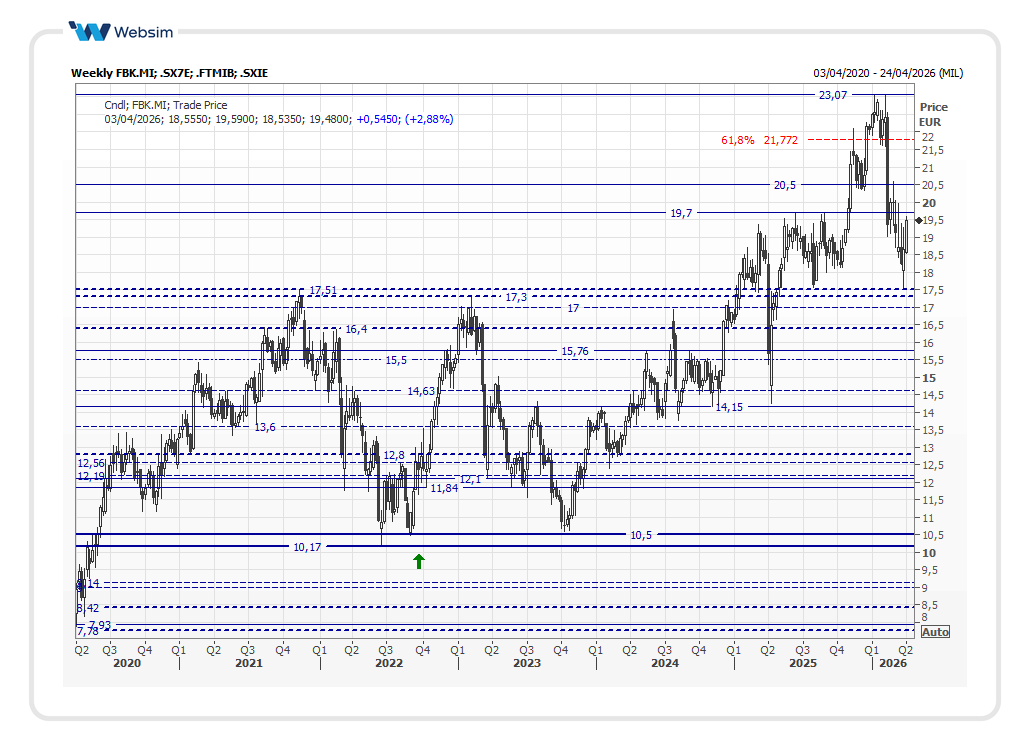This screenshot has height=750, width=1030.
Task: Click the date range 03/04/2020 - 24/04/2026
Action: (x=888, y=73)
